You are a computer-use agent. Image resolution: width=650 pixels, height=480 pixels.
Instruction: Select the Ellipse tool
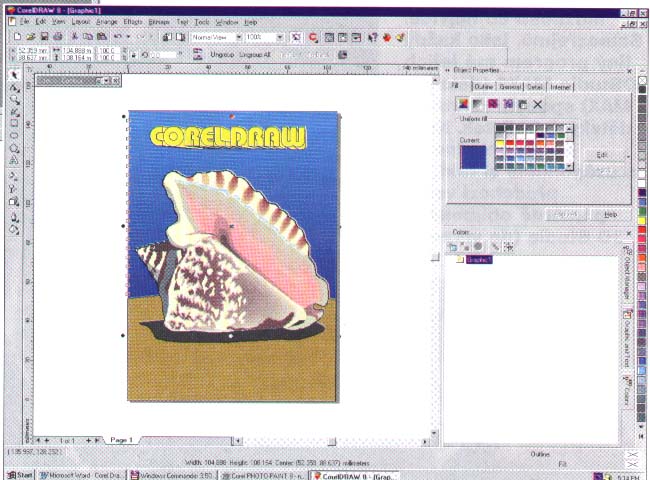click(14, 135)
